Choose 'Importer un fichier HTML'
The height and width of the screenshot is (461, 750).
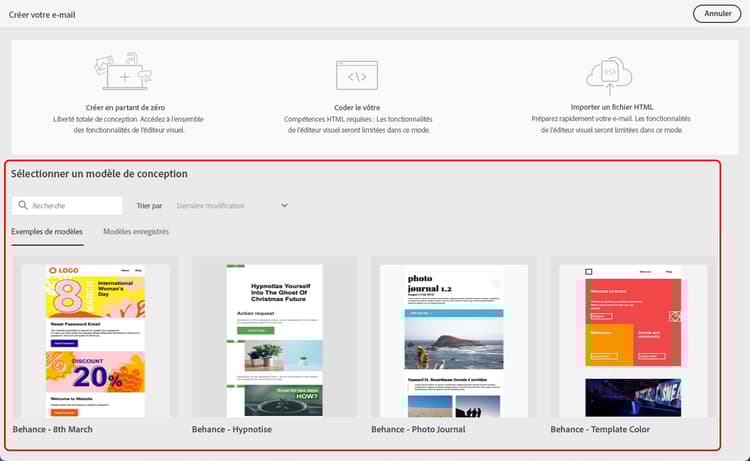611,96
